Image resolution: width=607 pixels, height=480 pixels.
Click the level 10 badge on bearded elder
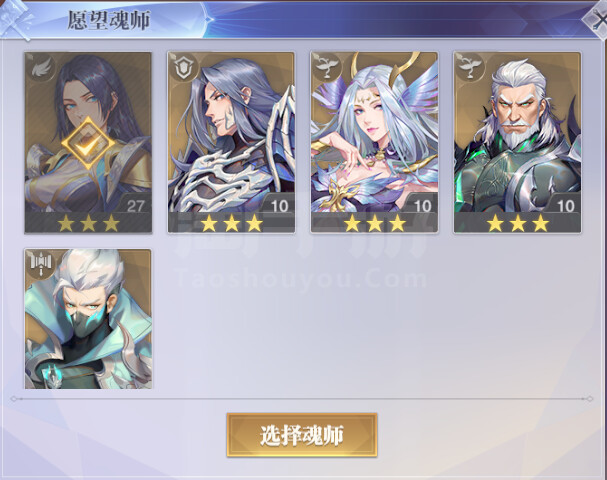pyautogui.click(x=565, y=206)
